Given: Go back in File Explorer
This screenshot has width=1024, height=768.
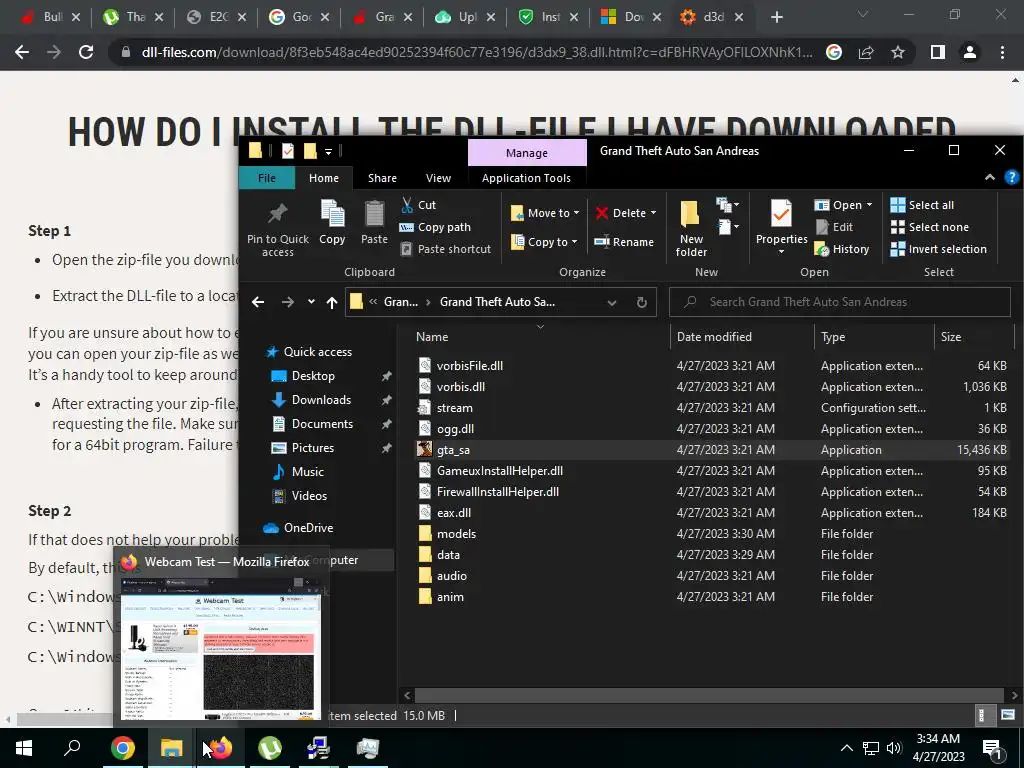Looking at the screenshot, I should 258,302.
